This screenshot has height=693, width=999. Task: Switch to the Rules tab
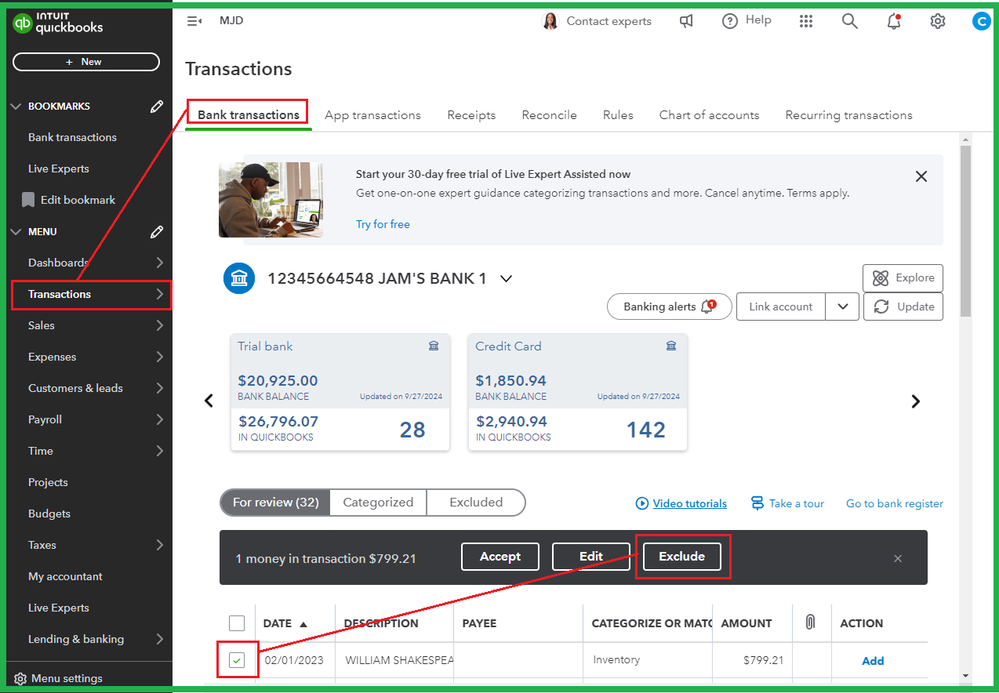pos(618,115)
